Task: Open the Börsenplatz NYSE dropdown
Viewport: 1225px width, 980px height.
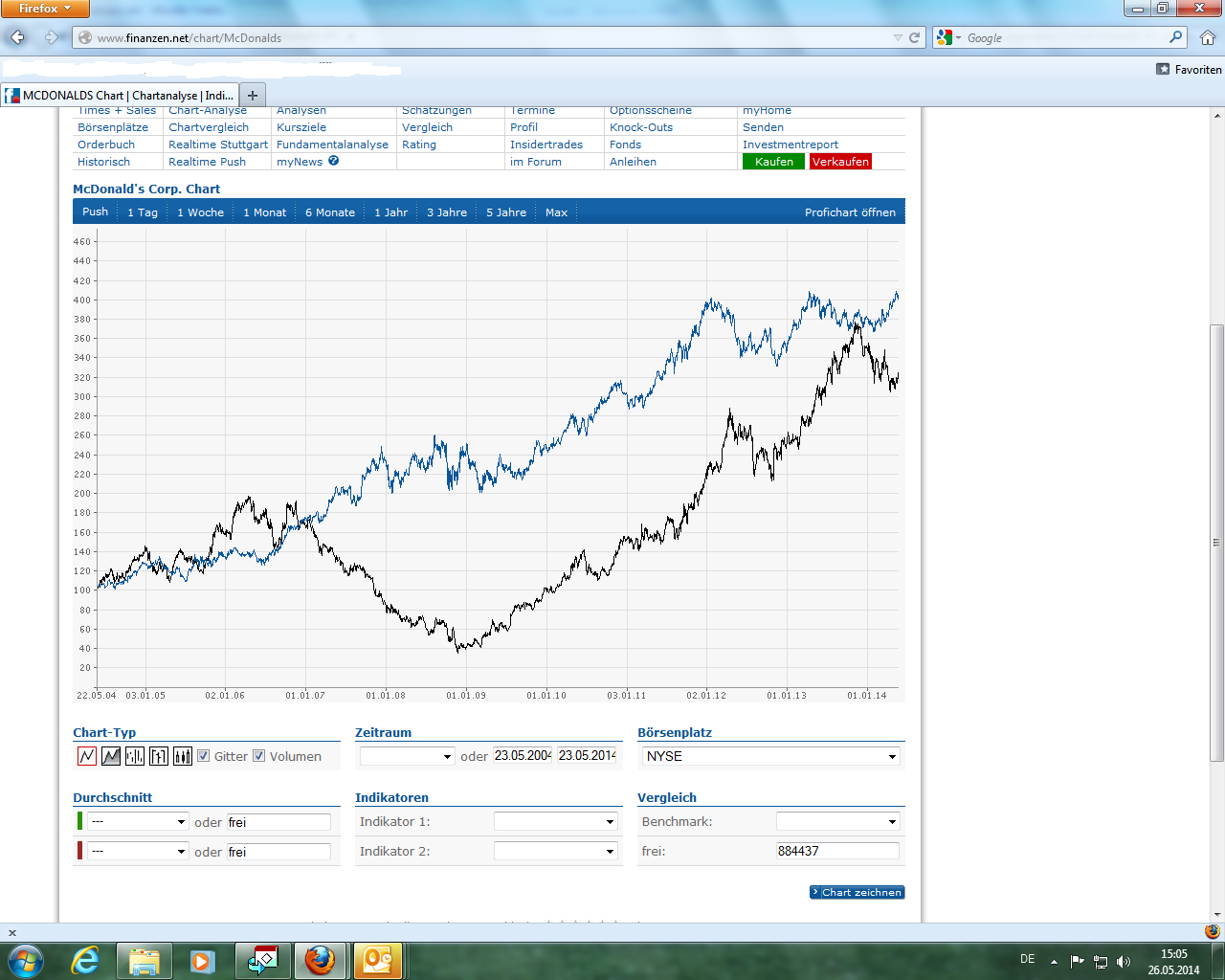Action: pyautogui.click(x=771, y=756)
